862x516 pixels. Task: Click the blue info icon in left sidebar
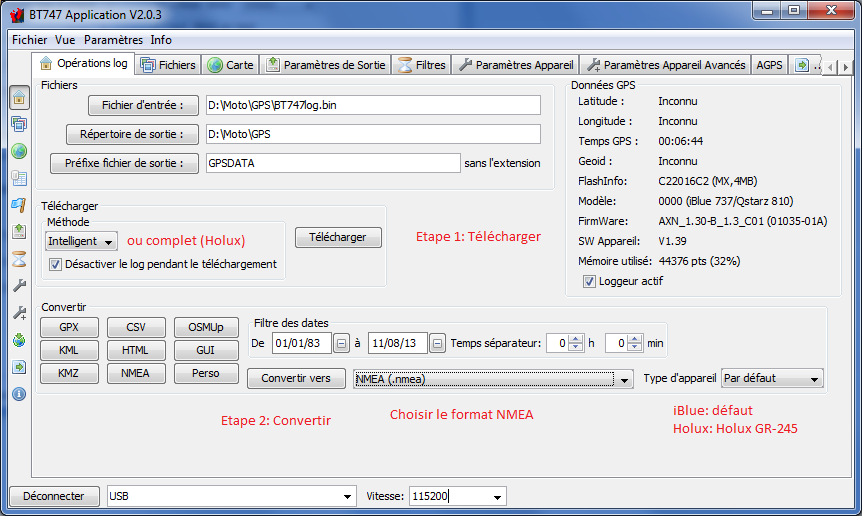pos(19,394)
